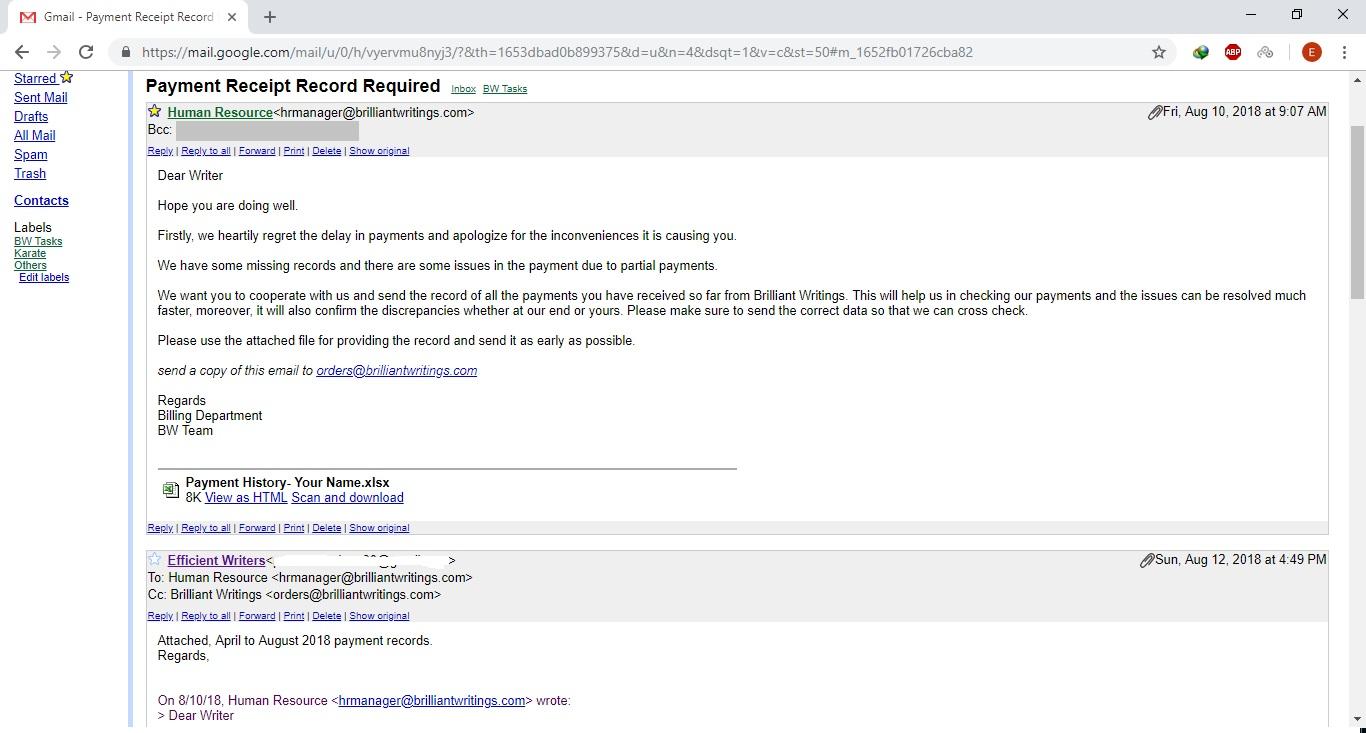
Task: Open the Starred mail folder
Action: coord(35,78)
